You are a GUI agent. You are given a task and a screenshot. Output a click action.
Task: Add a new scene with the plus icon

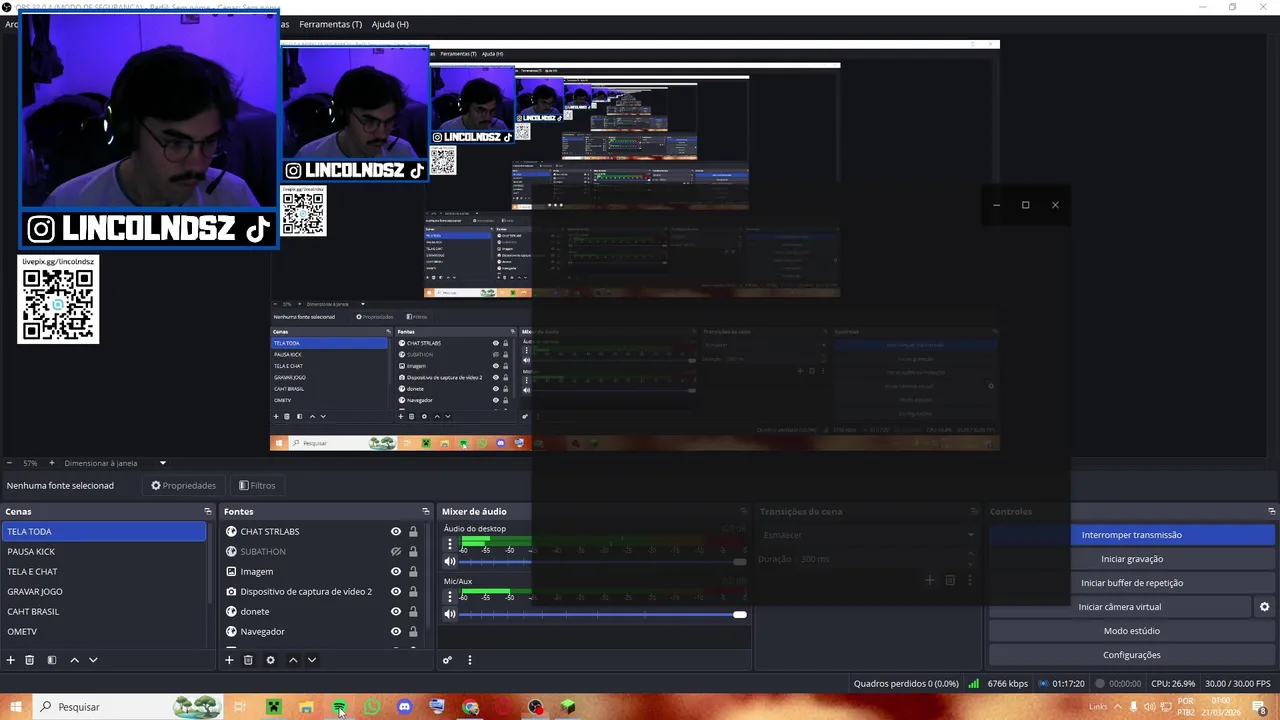11,660
